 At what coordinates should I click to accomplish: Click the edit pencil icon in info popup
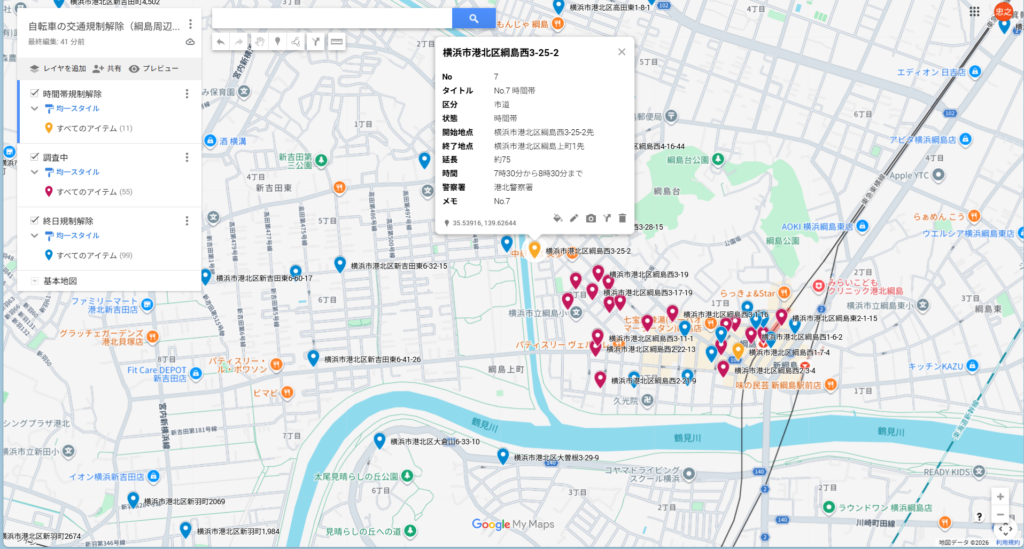(x=574, y=218)
